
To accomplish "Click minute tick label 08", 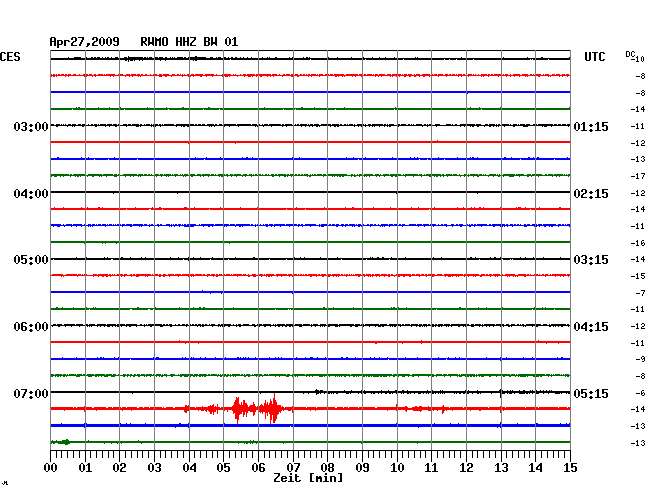I will [x=327, y=468].
